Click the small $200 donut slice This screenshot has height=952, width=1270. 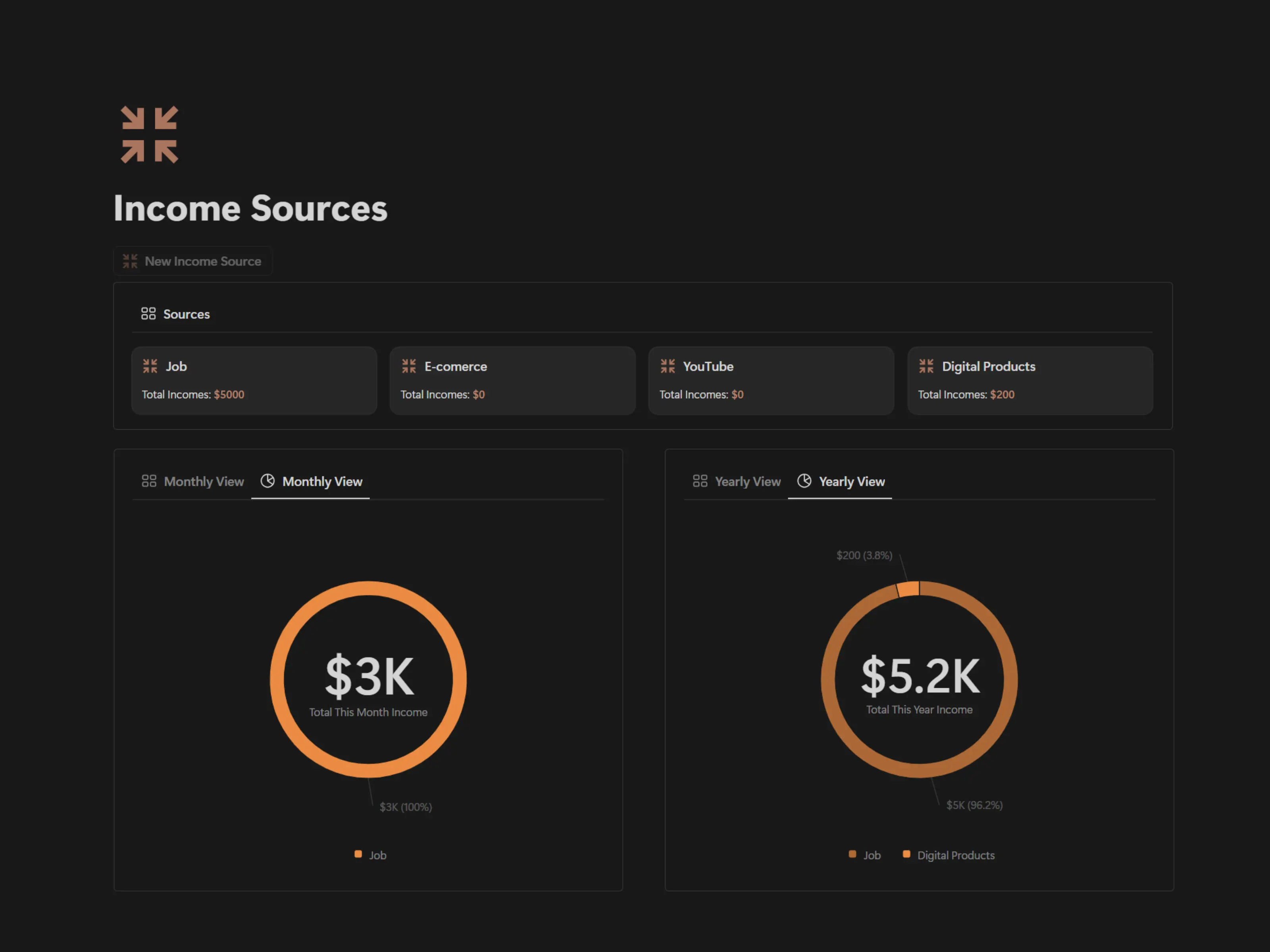(x=909, y=589)
